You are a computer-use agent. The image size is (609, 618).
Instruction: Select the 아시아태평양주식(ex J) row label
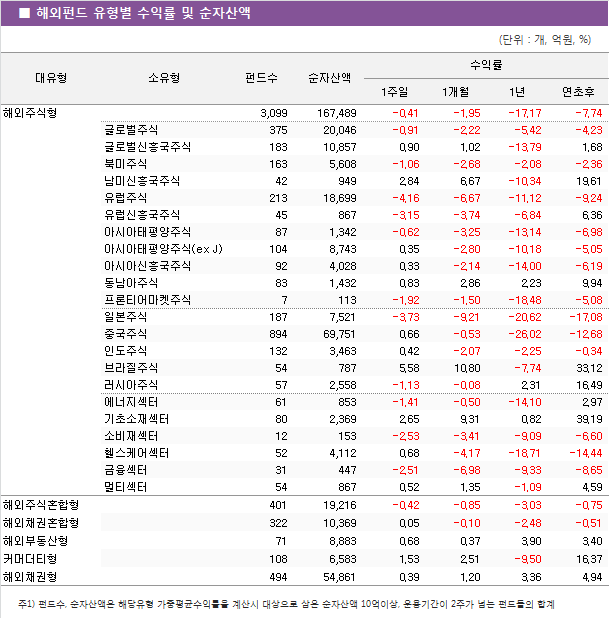[163, 249]
